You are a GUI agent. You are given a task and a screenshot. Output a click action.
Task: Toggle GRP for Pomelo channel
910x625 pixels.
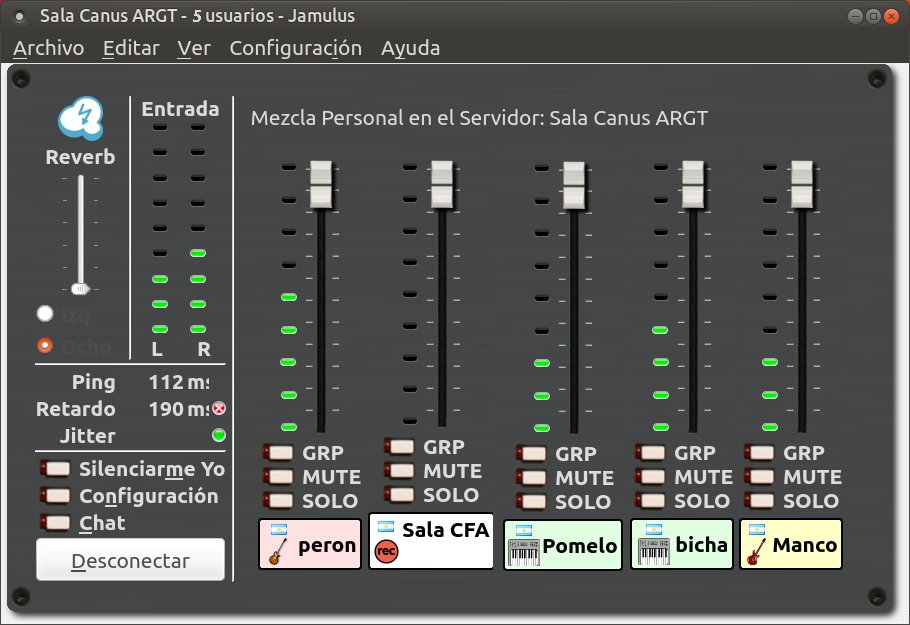coord(531,453)
